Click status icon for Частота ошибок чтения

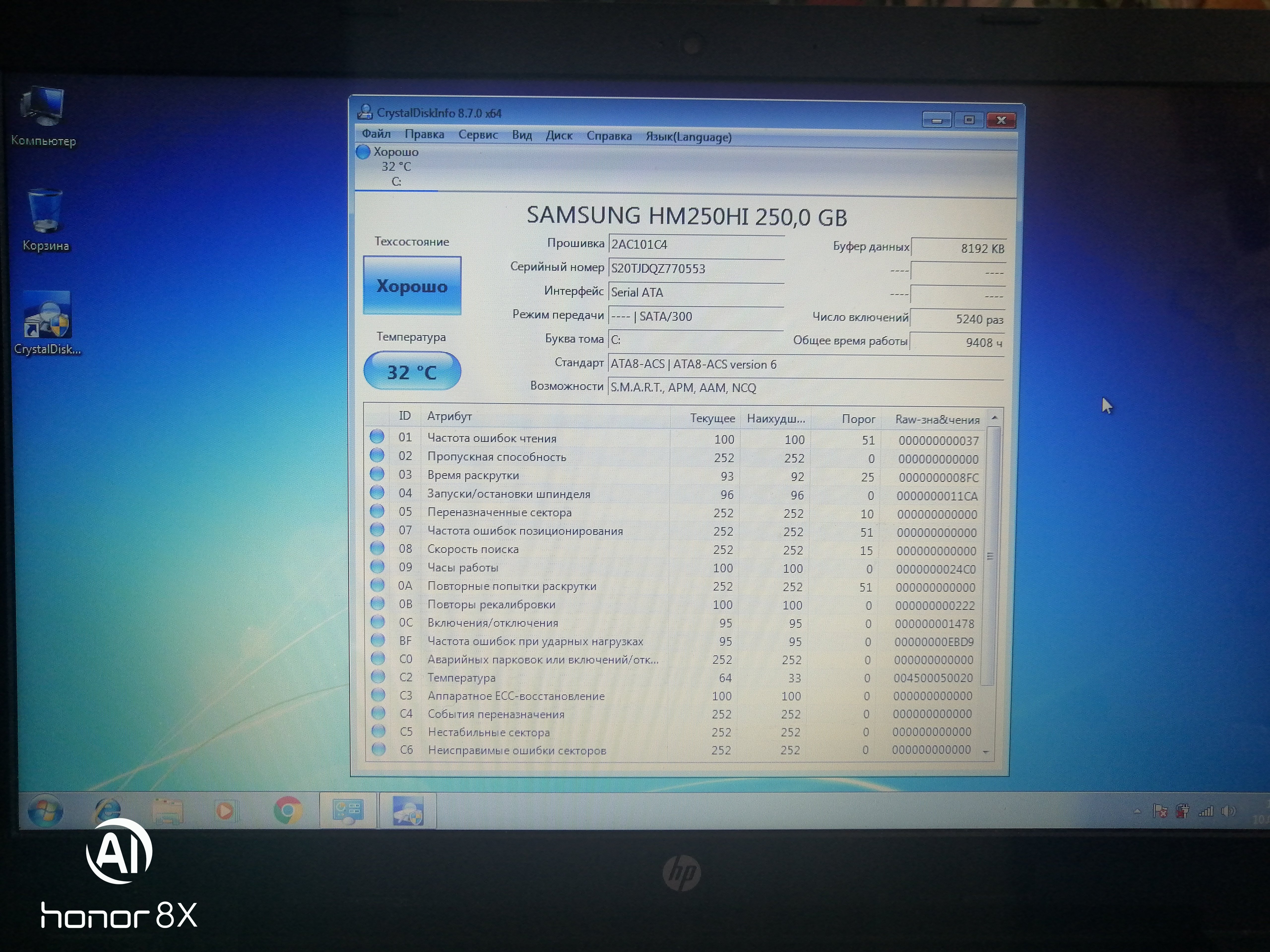pyautogui.click(x=377, y=437)
